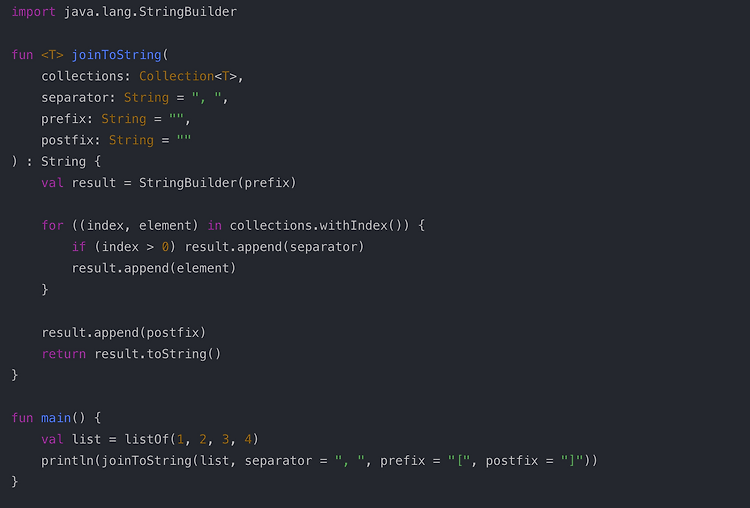Image resolution: width=750 pixels, height=508 pixels.
Task: Click the StringBuilder(prefix) constructor call
Action: [218, 183]
